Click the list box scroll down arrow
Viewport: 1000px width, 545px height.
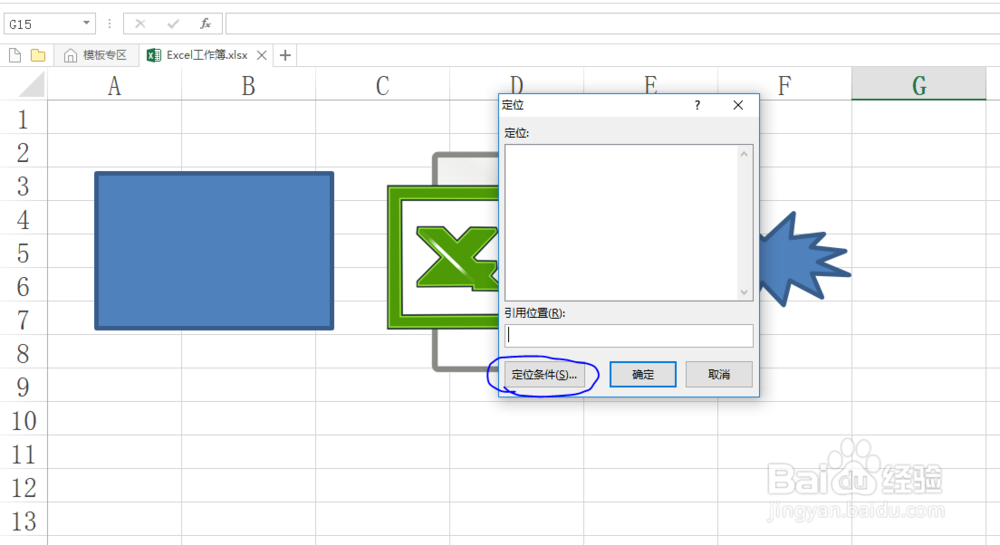[x=744, y=292]
